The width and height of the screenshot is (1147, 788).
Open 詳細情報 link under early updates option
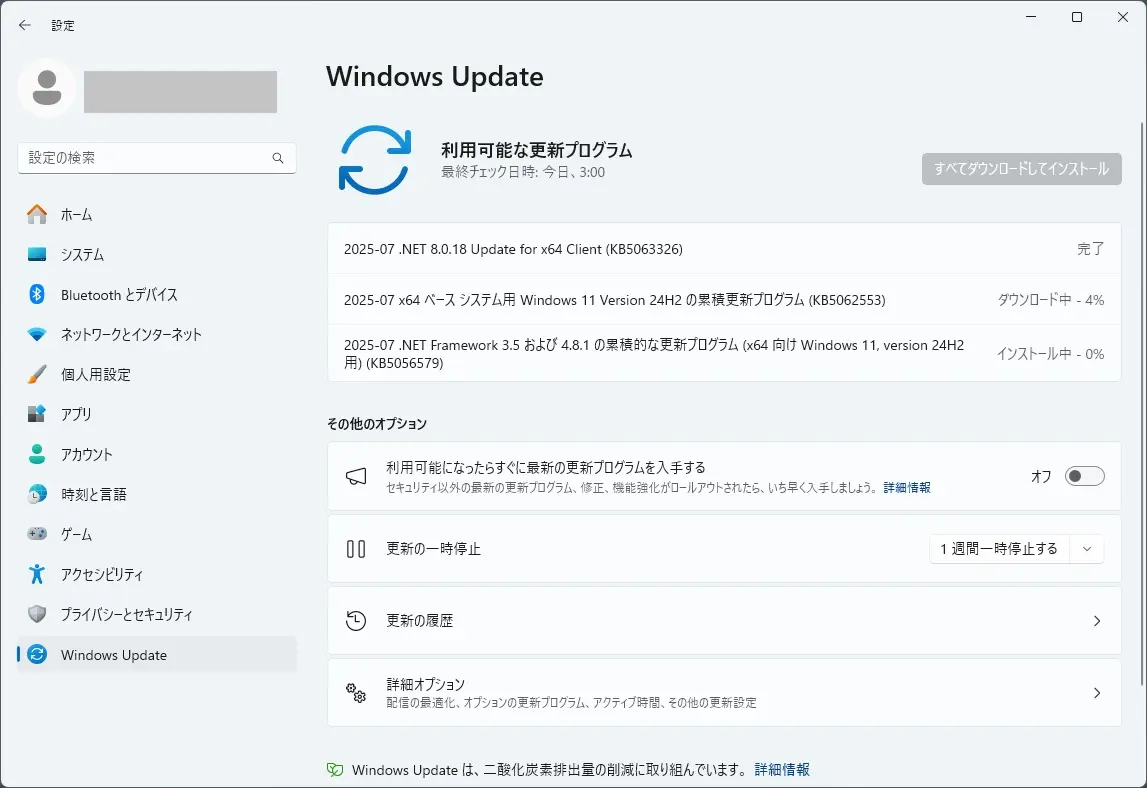click(907, 487)
